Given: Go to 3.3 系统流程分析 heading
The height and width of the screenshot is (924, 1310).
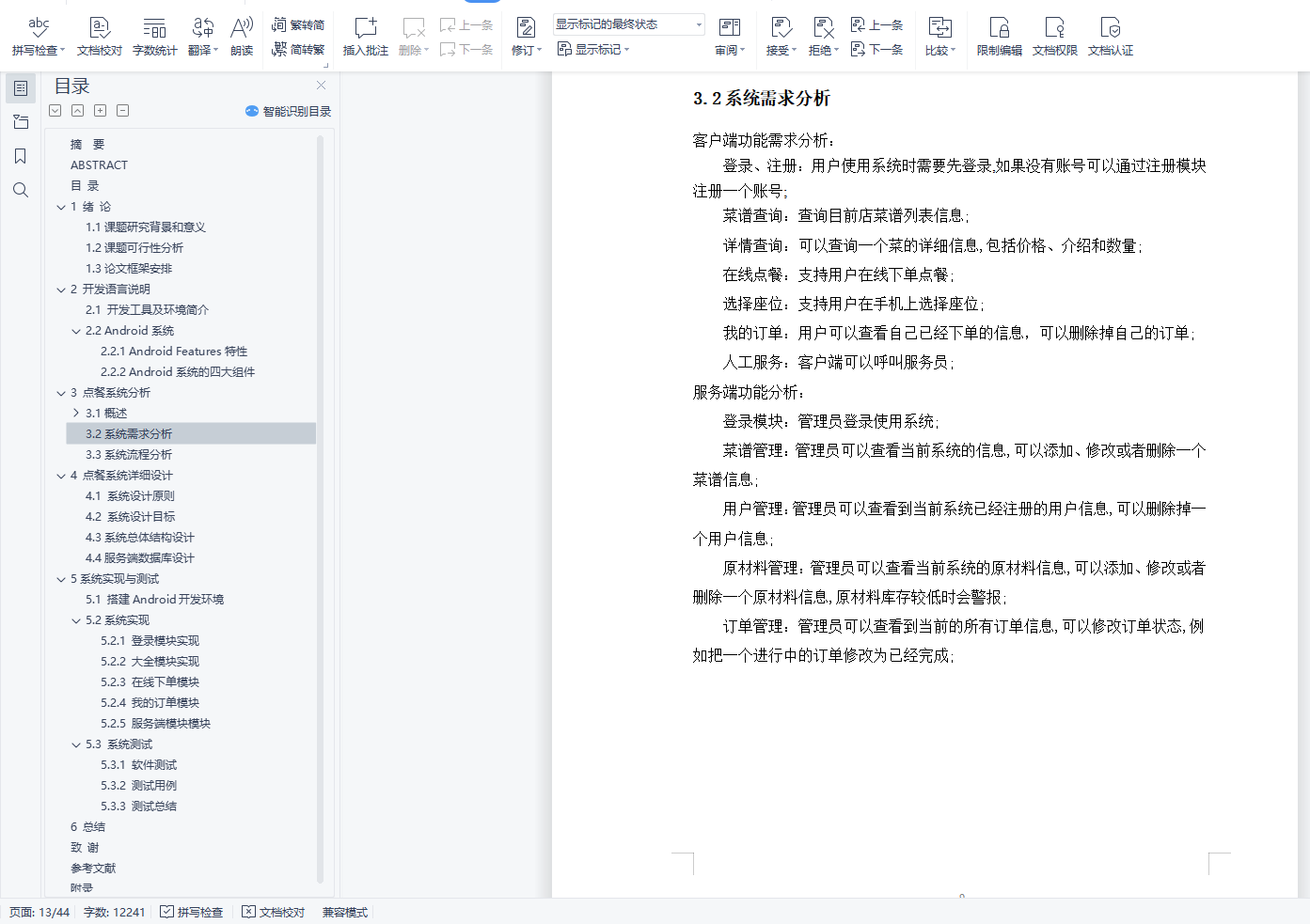Looking at the screenshot, I should (129, 455).
